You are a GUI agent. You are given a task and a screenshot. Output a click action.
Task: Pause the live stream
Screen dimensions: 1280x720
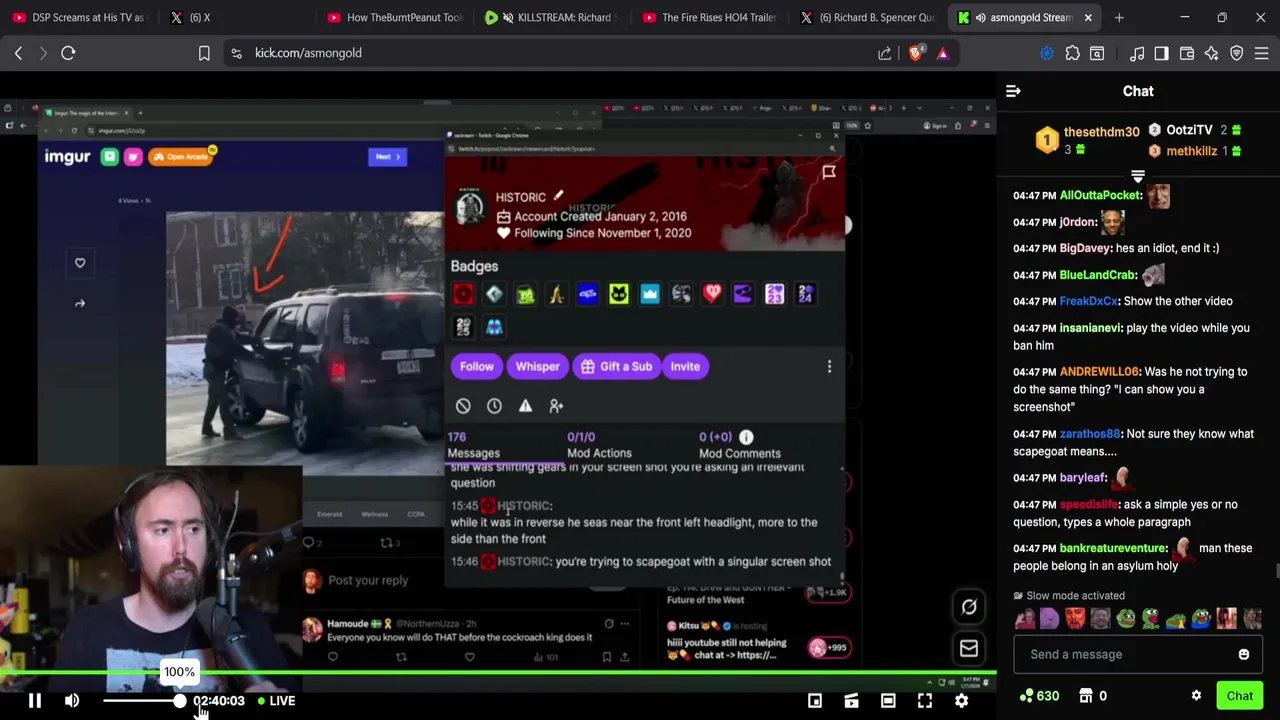(34, 701)
